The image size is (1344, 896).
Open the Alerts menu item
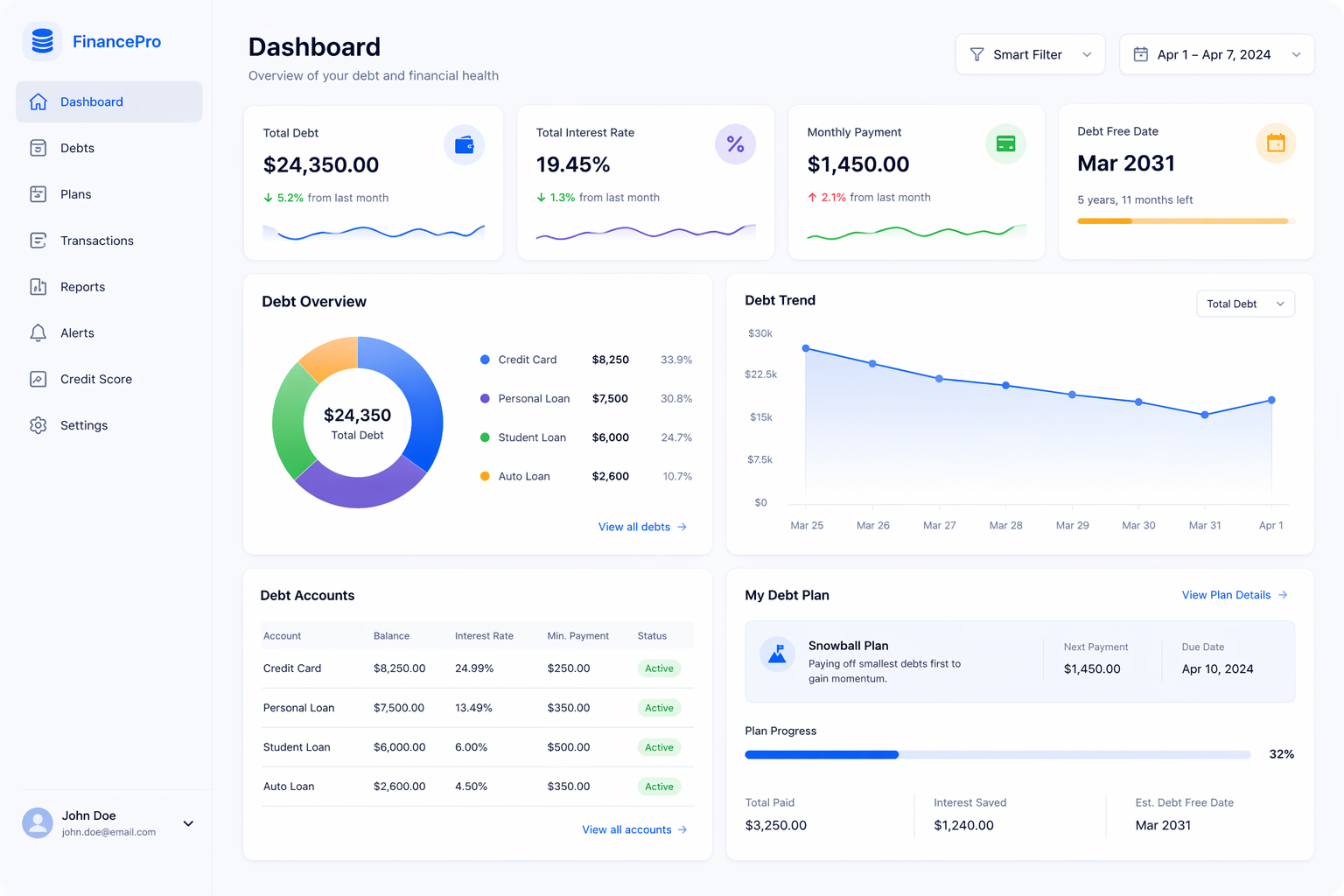pos(109,333)
